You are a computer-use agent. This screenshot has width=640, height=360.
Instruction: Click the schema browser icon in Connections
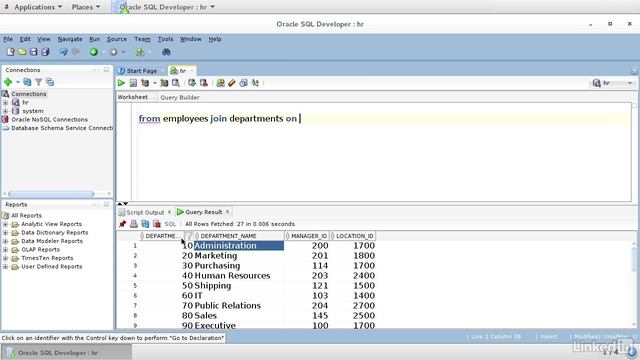pos(50,82)
